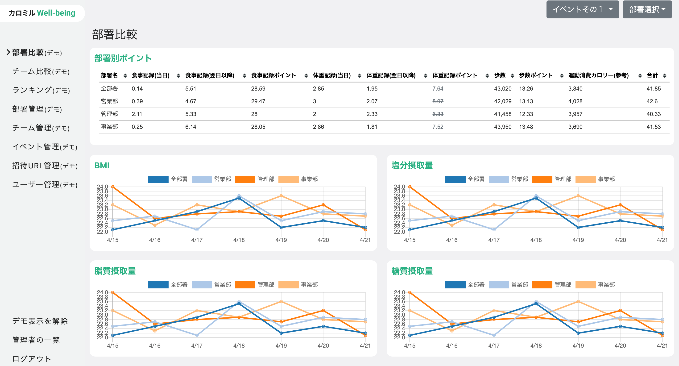The width and height of the screenshot is (679, 366).
Task: Open 部署管理(デモ) in the sidebar
Action: [x=37, y=109]
